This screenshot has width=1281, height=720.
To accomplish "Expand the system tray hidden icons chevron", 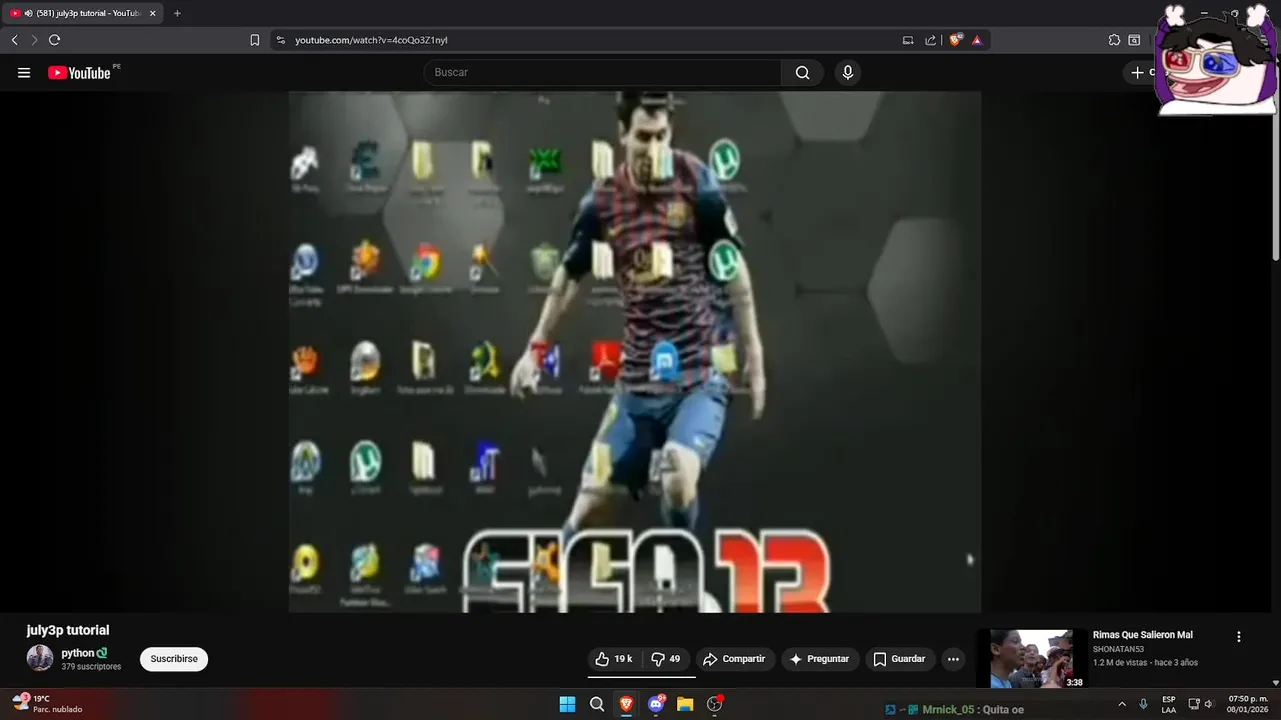I will click(x=1121, y=704).
